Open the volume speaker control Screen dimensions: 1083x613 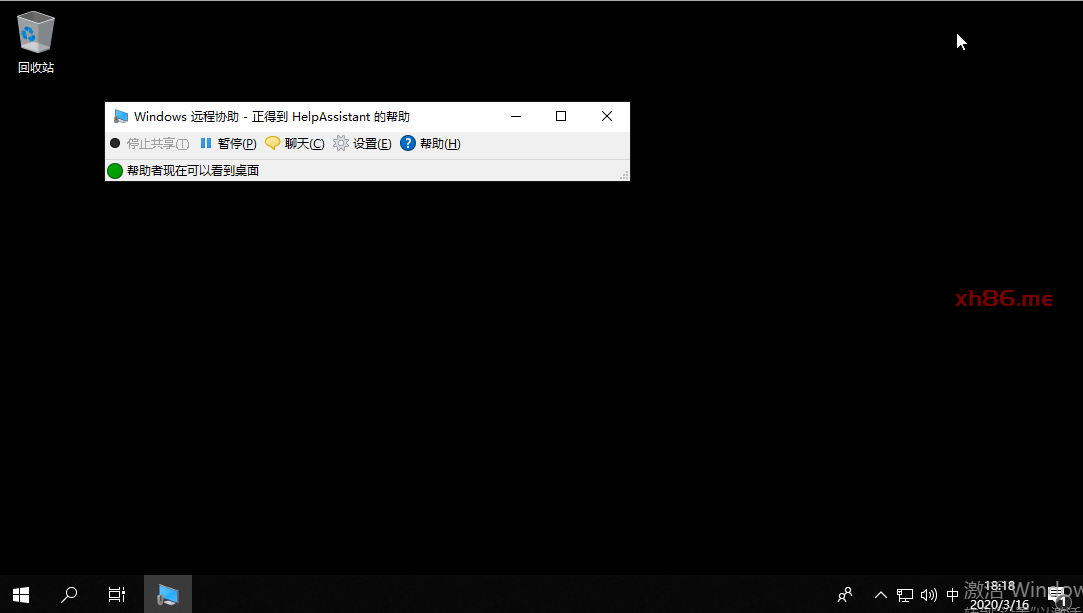coord(929,595)
